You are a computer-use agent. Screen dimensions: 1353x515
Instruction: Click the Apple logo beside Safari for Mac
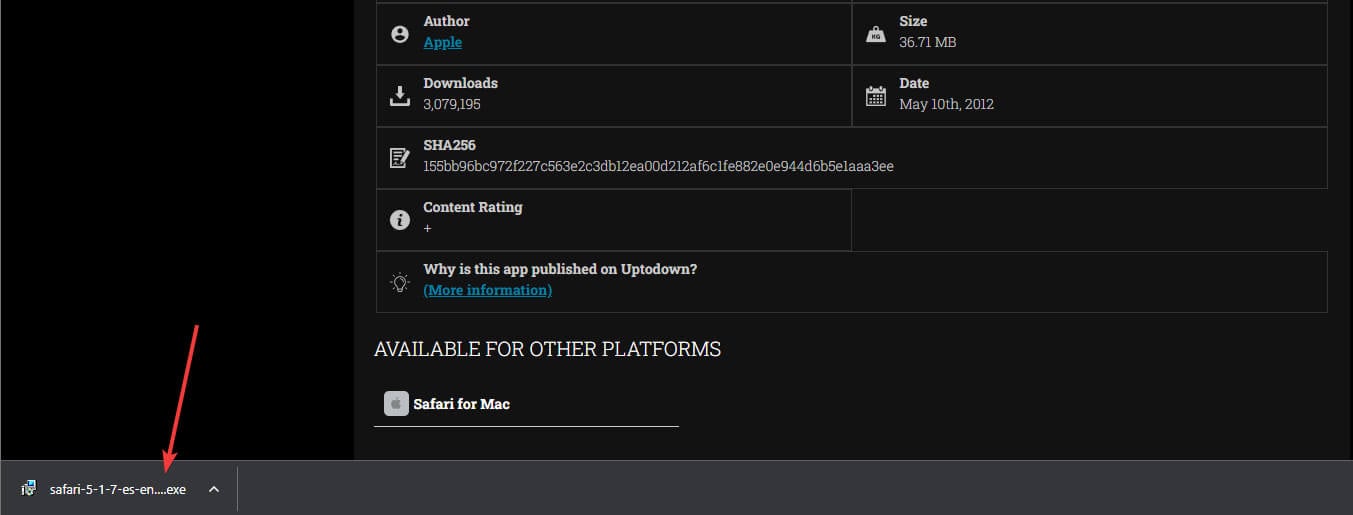click(396, 404)
